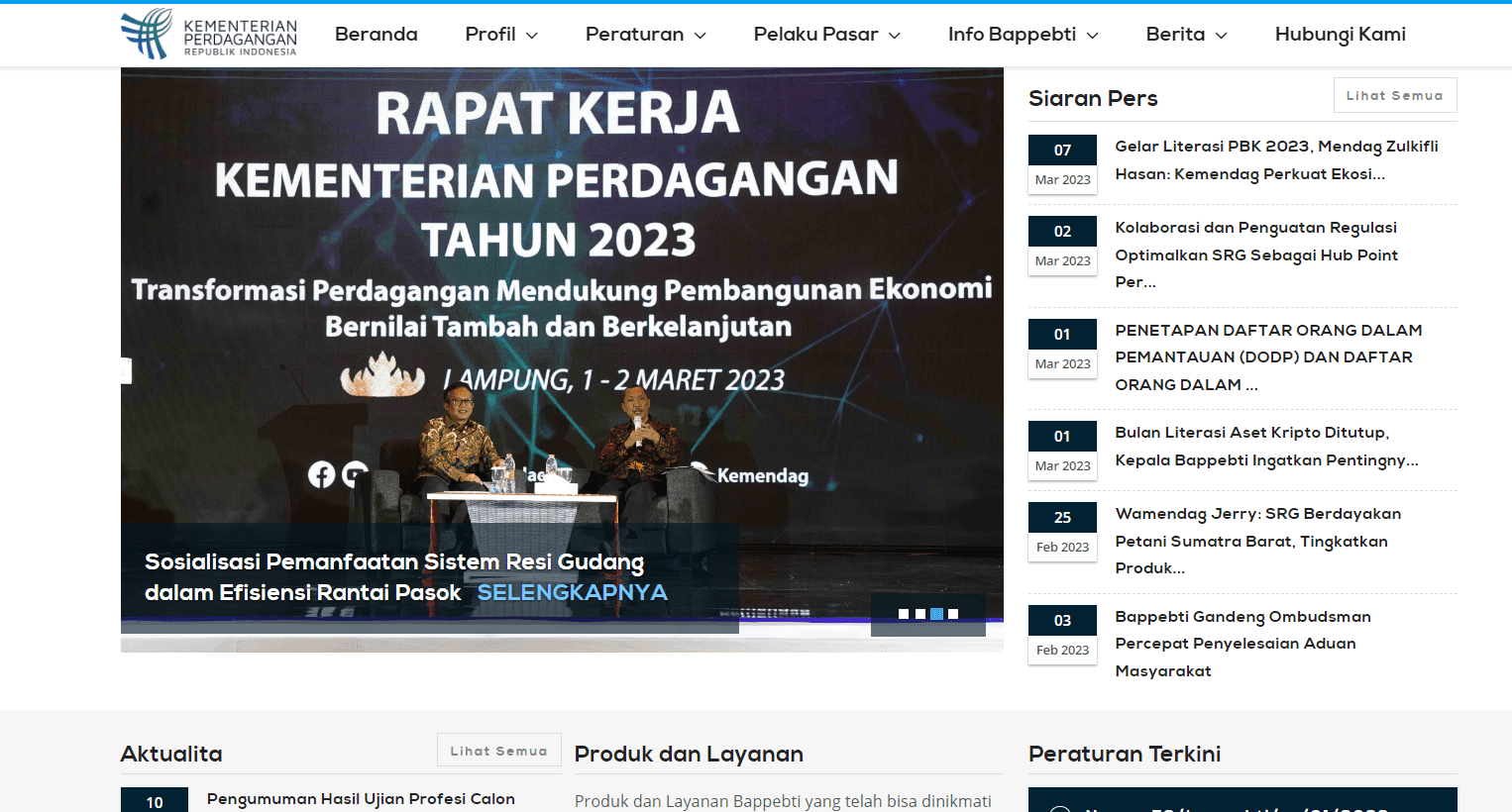
Task: Select the fourth carousel indicator square
Action: coord(953,613)
